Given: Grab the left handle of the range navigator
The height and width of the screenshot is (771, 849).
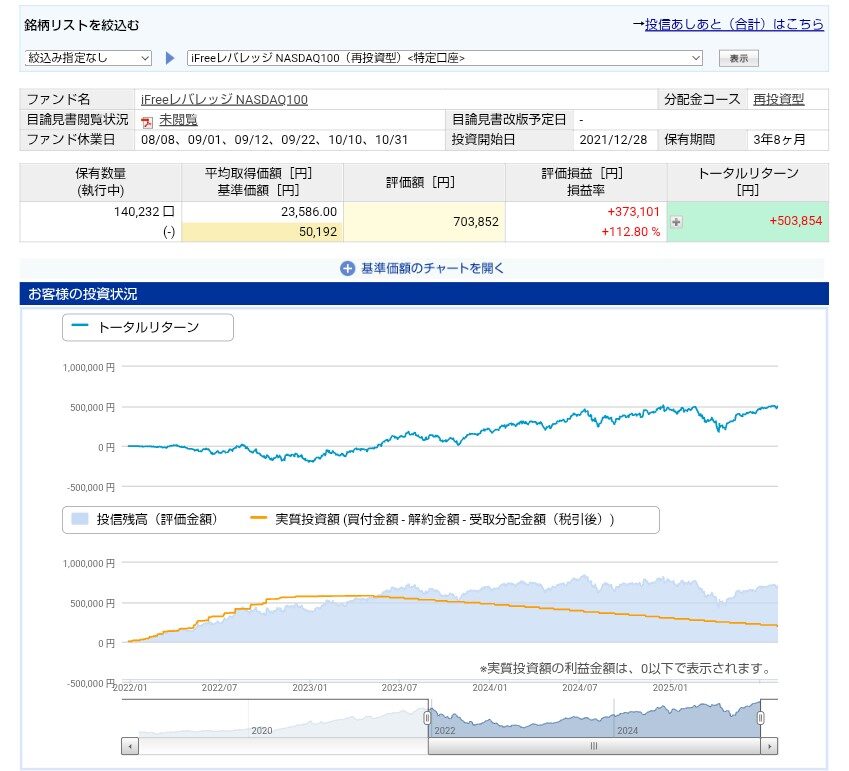Looking at the screenshot, I should [x=427, y=718].
